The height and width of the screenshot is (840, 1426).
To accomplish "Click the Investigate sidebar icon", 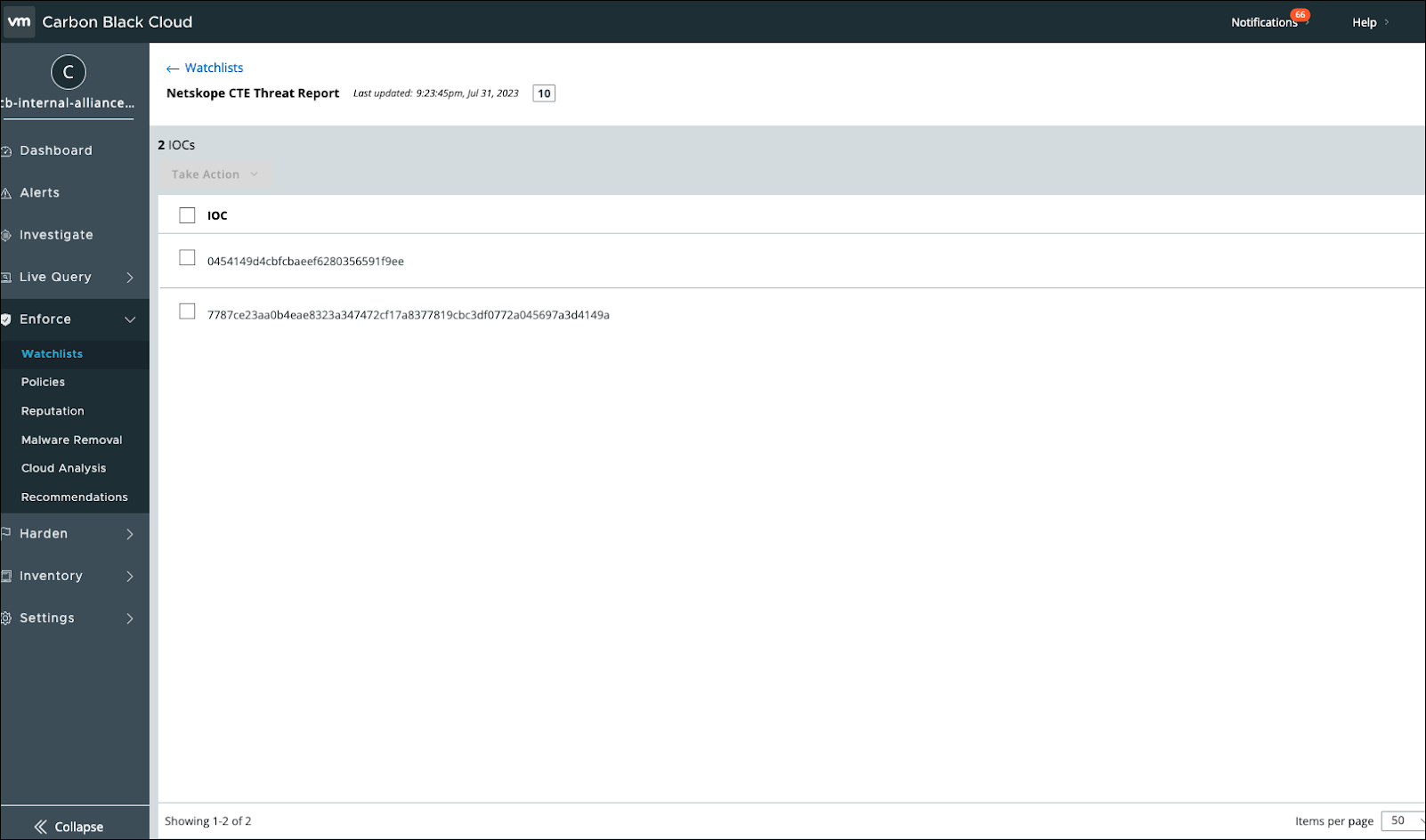I will click(6, 235).
